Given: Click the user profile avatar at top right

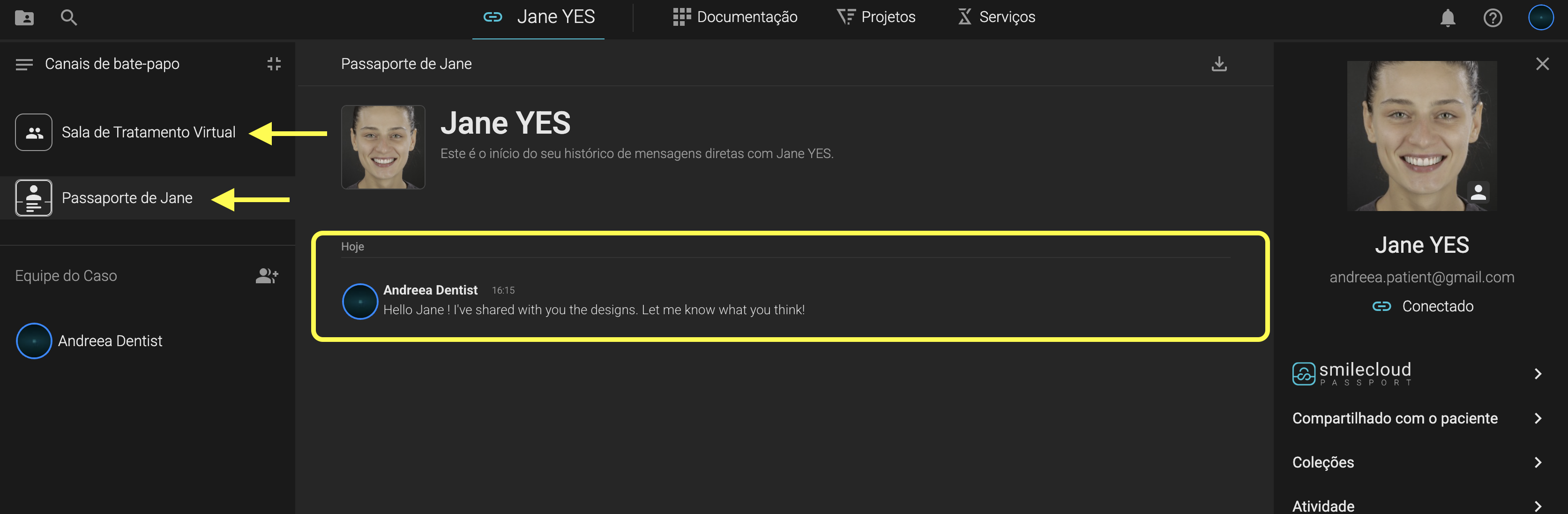Looking at the screenshot, I should click(1541, 17).
